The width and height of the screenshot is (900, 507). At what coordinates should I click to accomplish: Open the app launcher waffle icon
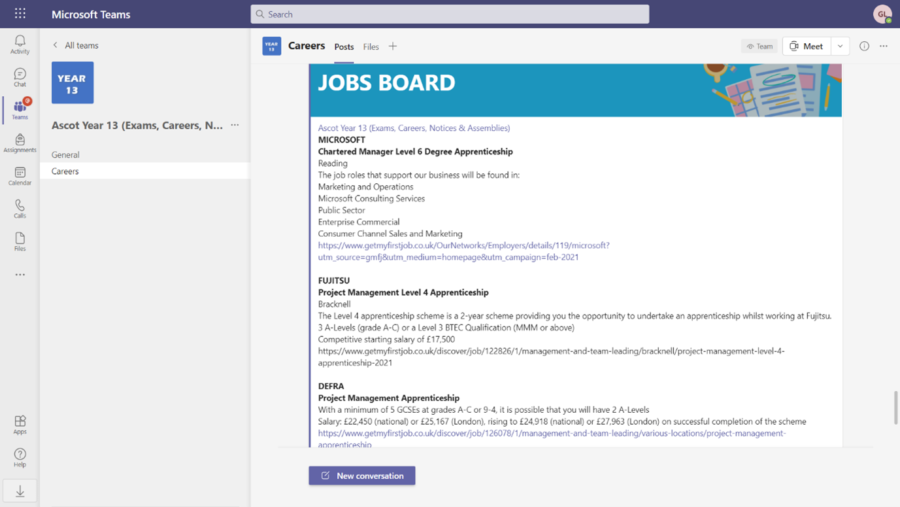pos(20,13)
